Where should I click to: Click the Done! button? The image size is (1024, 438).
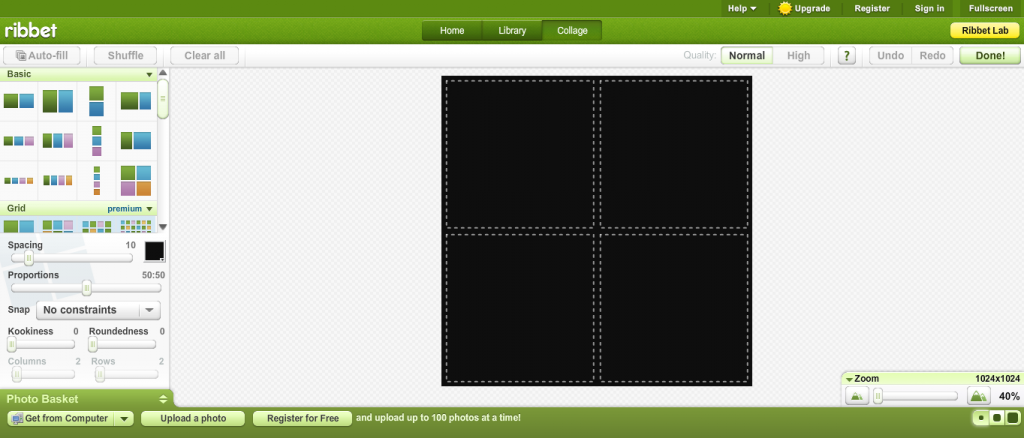[x=990, y=55]
